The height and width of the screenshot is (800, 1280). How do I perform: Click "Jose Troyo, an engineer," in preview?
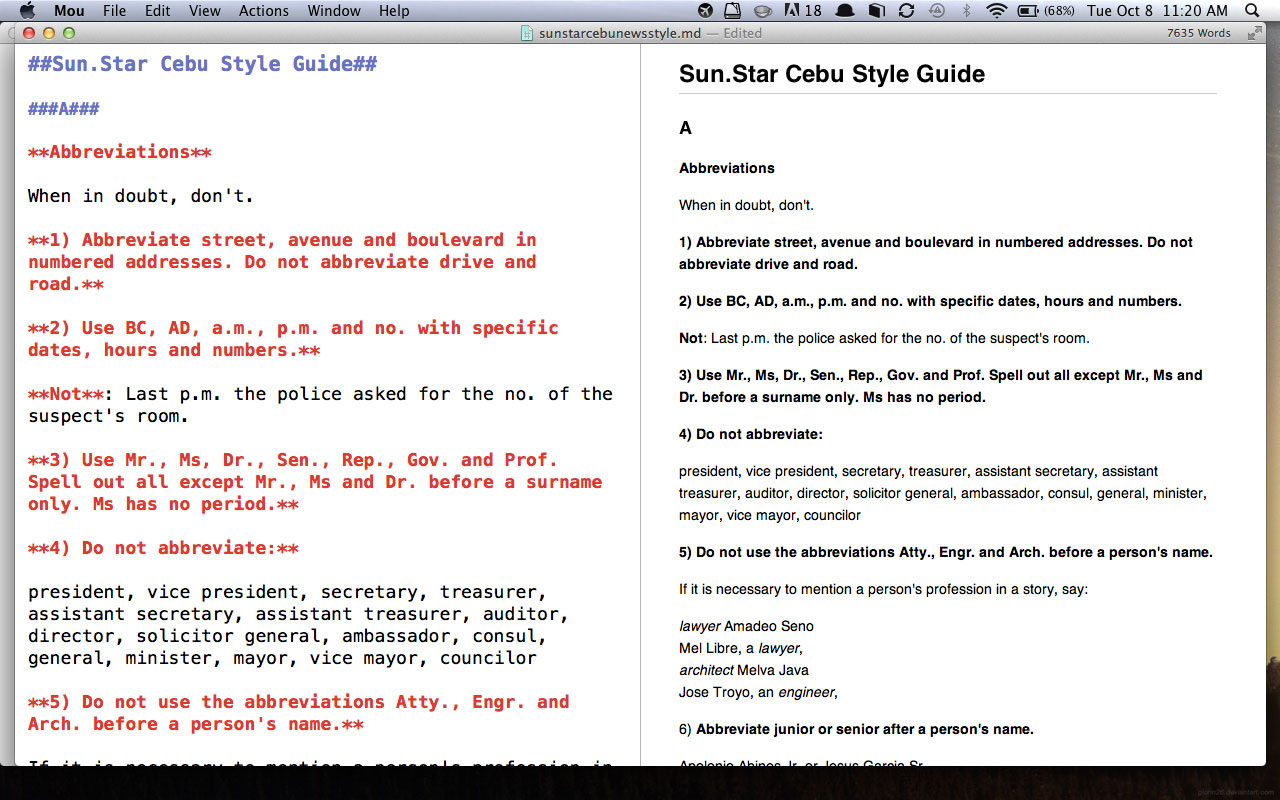(x=758, y=692)
